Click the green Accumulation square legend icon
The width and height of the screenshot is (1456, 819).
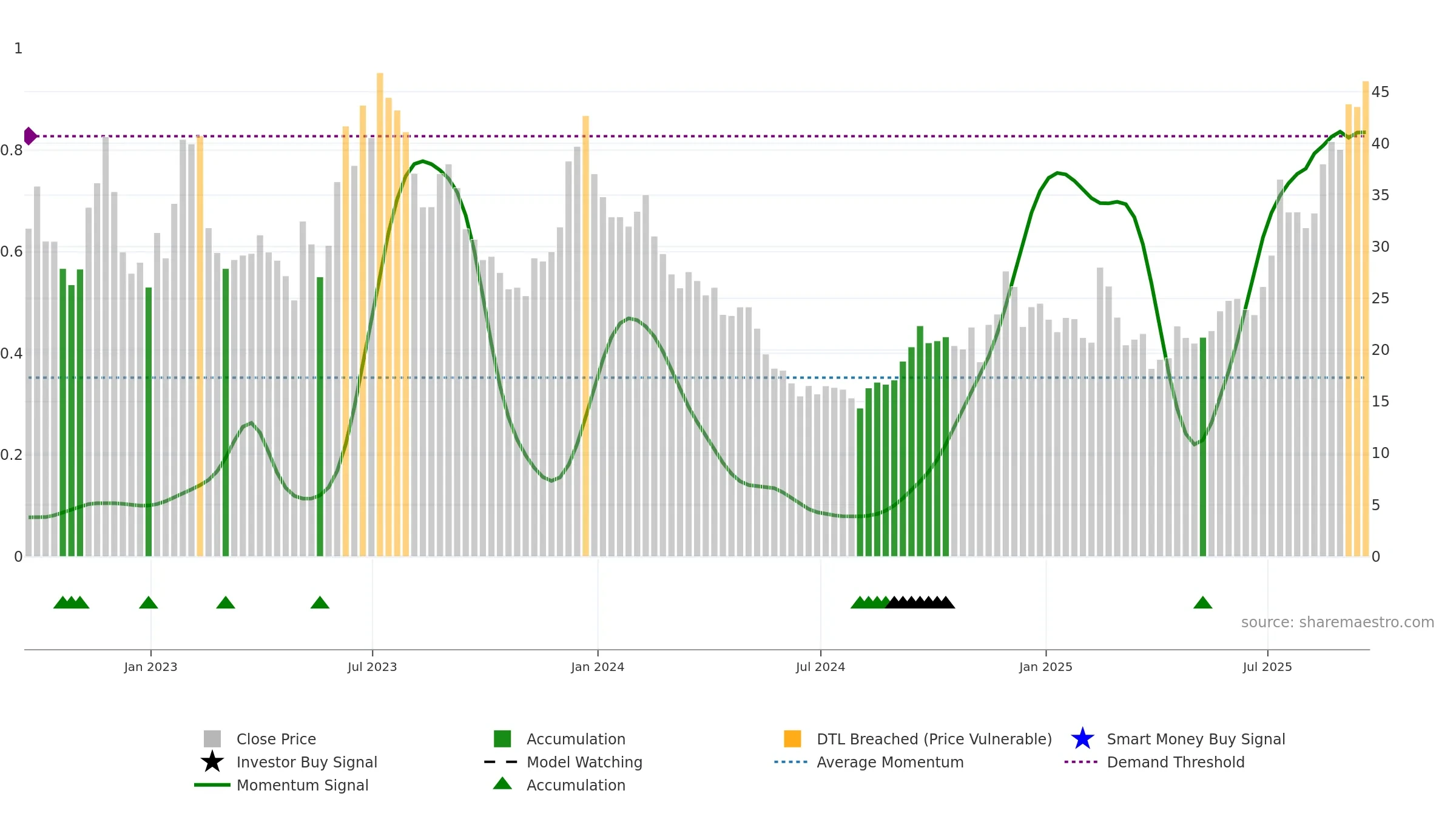pyautogui.click(x=502, y=738)
